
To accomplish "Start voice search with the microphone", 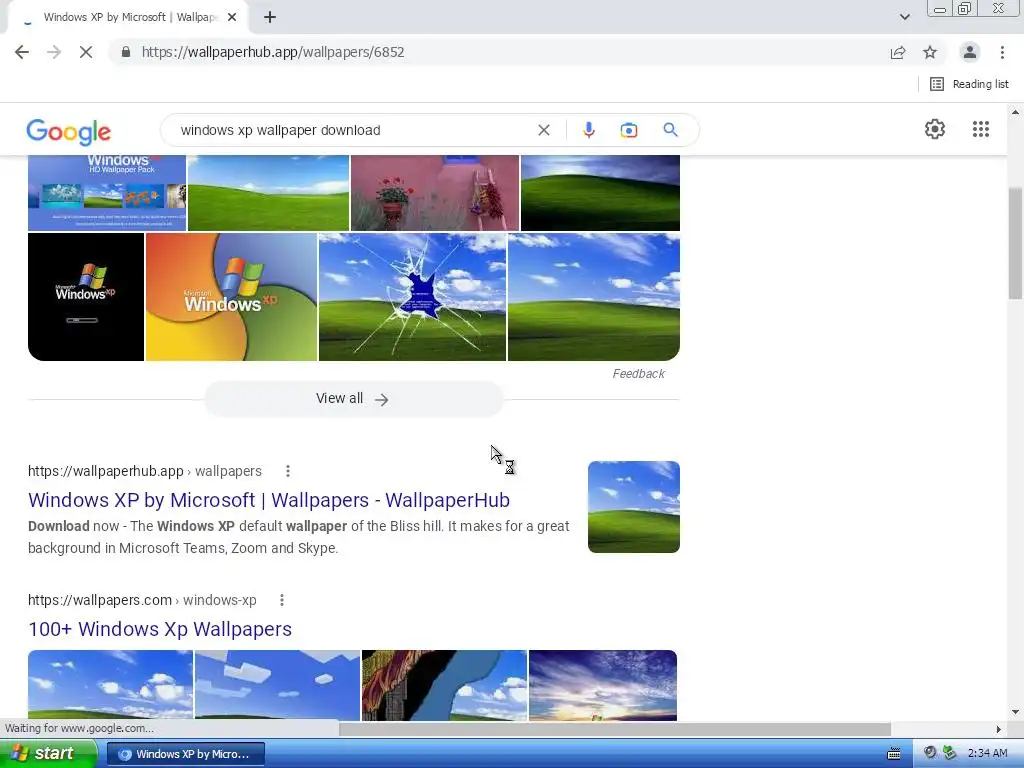I will pyautogui.click(x=588, y=130).
